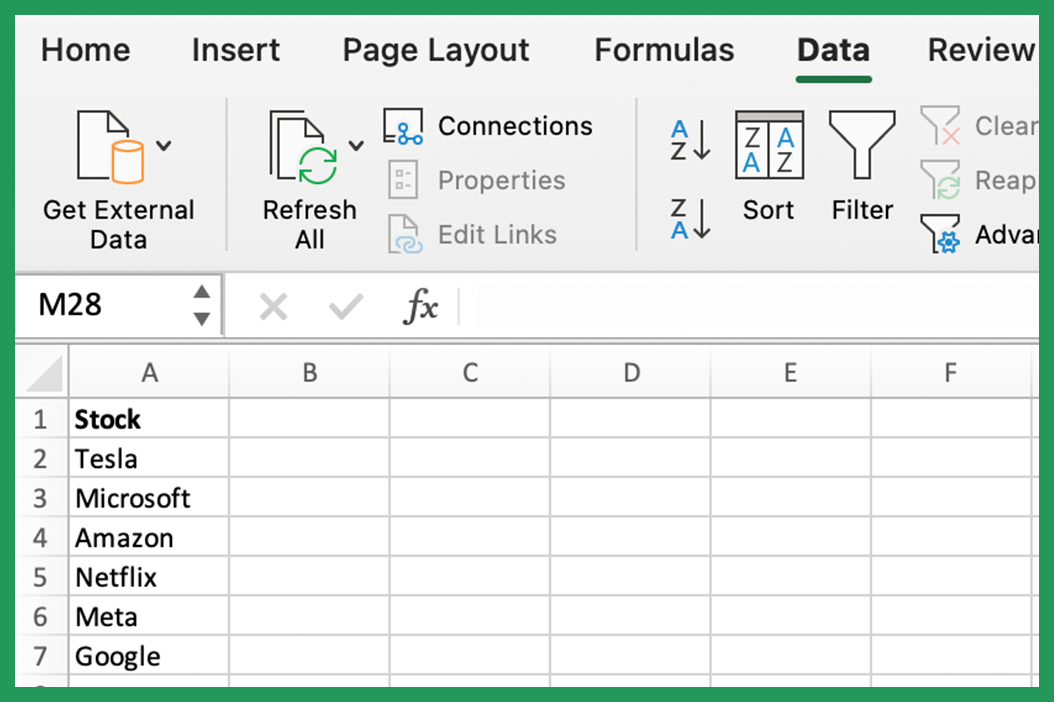Select row 2 header
The height and width of the screenshot is (702, 1054).
tap(40, 459)
